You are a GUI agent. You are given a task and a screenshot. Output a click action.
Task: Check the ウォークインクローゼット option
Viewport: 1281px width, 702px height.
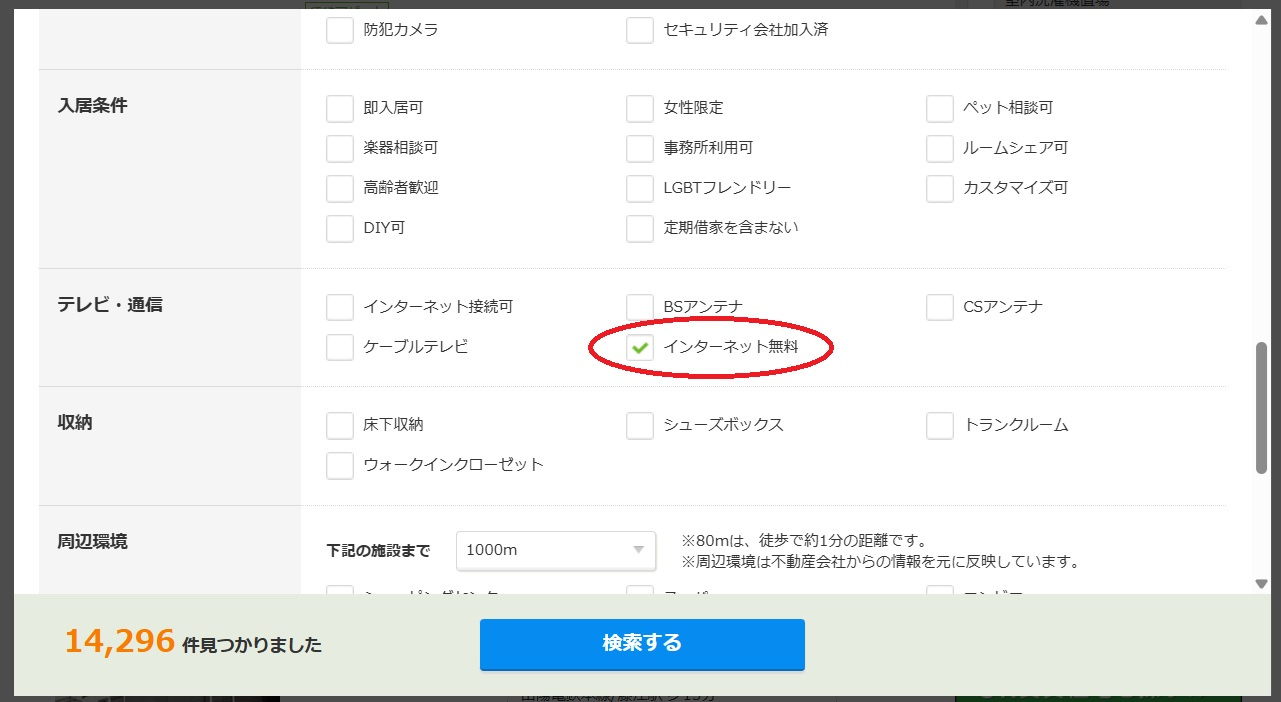coord(340,465)
